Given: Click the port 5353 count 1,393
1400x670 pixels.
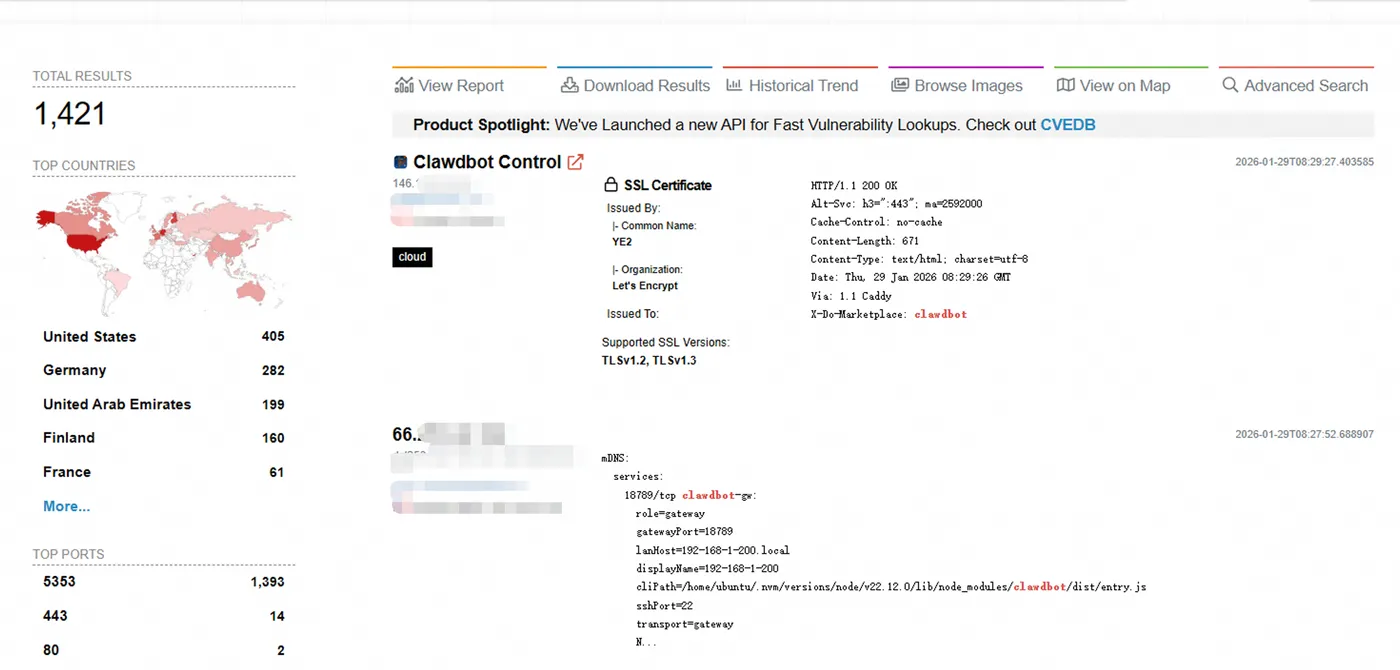Looking at the screenshot, I should pos(267,582).
